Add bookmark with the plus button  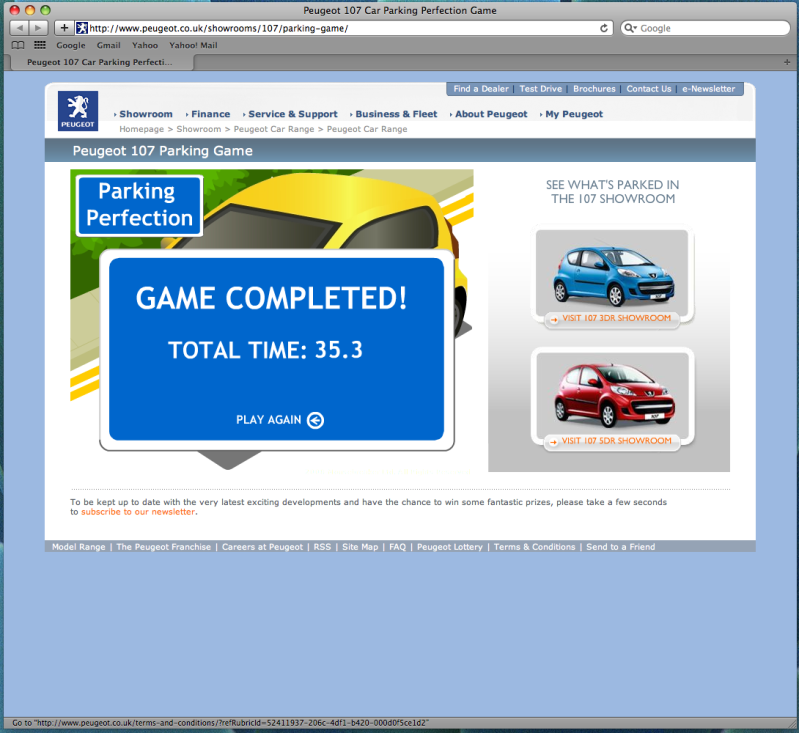64,28
